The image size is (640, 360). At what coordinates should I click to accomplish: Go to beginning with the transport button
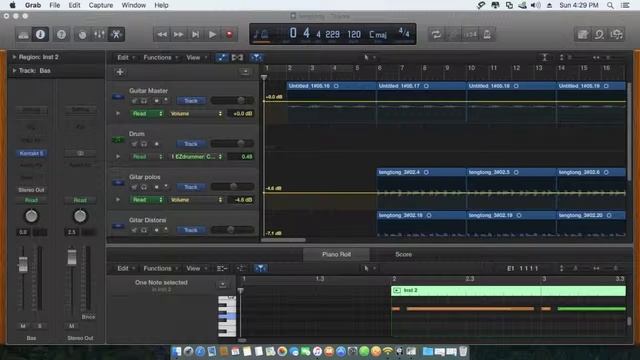(x=196, y=35)
